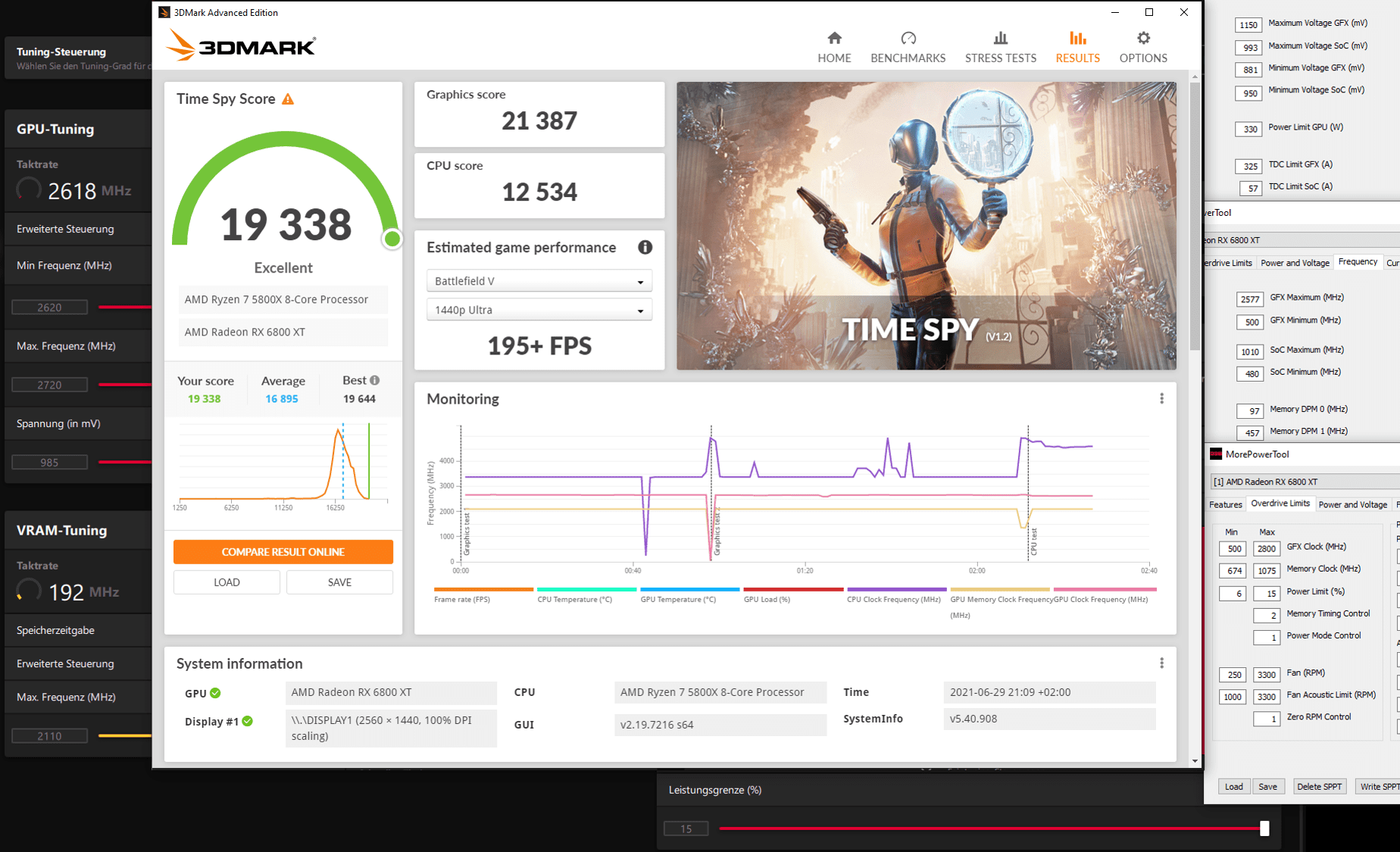1400x852 pixels.
Task: Click Delete SPPT button
Action: pos(1319,787)
